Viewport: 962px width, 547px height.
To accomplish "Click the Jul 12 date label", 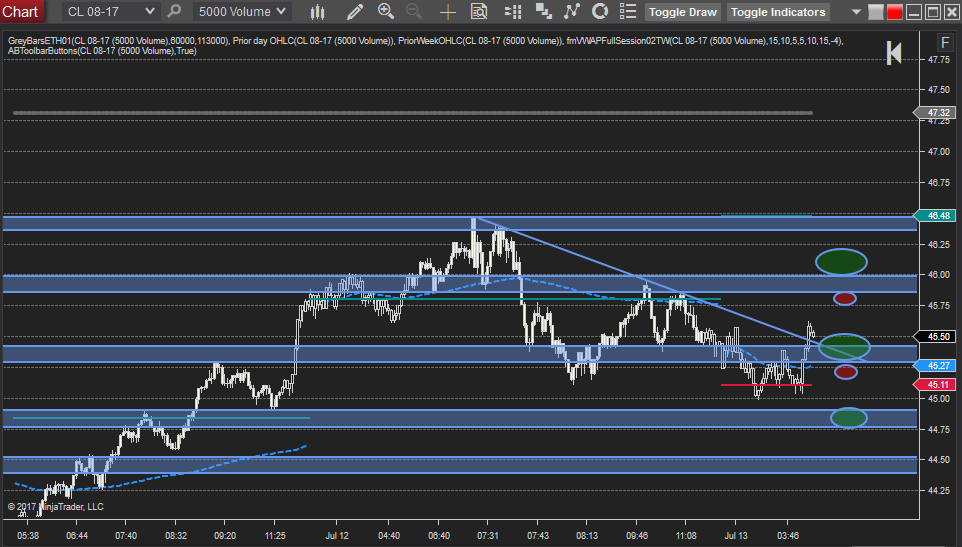I will click(x=337, y=535).
